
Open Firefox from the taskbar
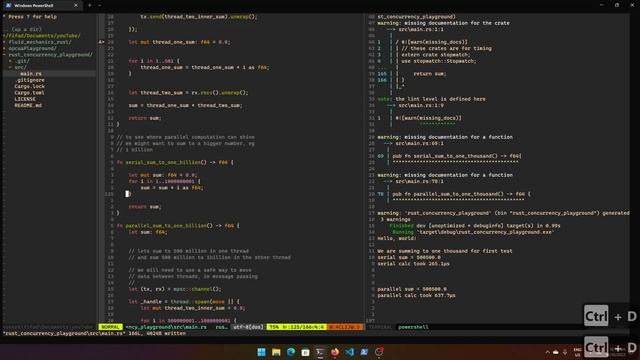click(x=335, y=352)
